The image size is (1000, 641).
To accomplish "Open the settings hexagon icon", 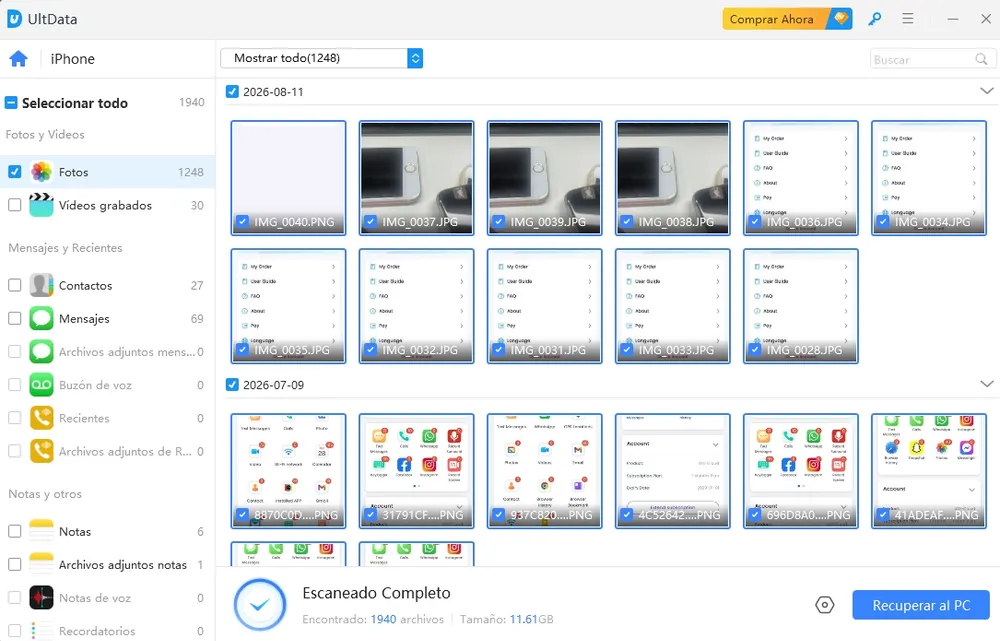I will pyautogui.click(x=825, y=605).
